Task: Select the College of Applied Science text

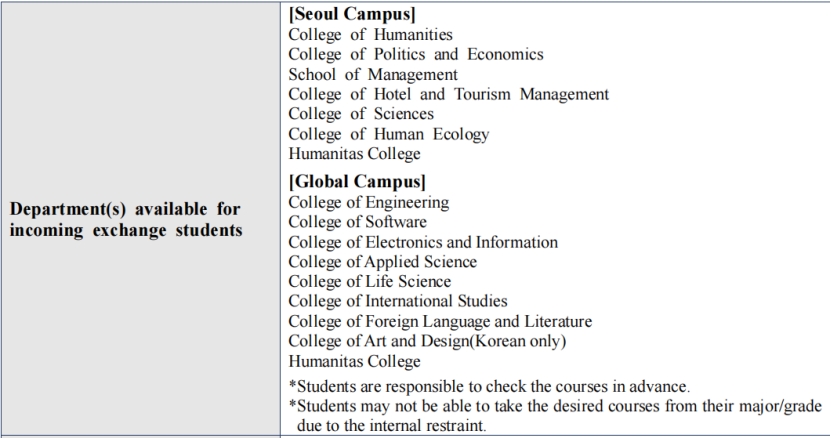Action: click(382, 262)
